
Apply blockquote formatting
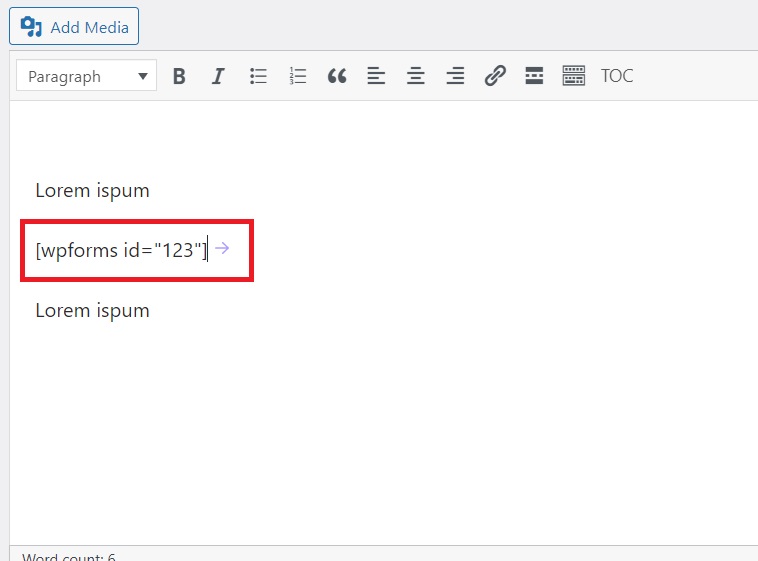point(337,76)
